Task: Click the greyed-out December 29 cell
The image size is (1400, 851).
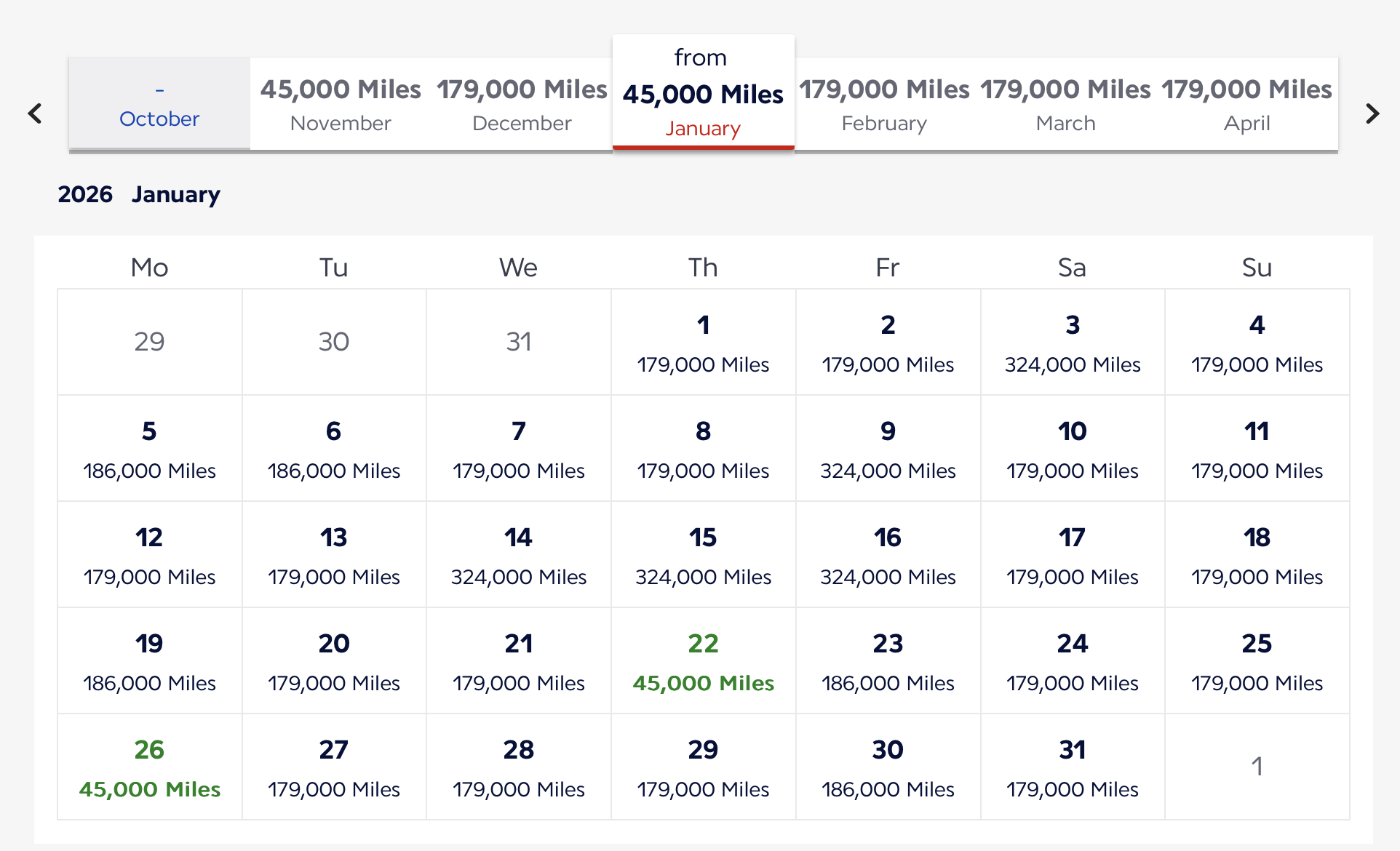Action: click(149, 342)
